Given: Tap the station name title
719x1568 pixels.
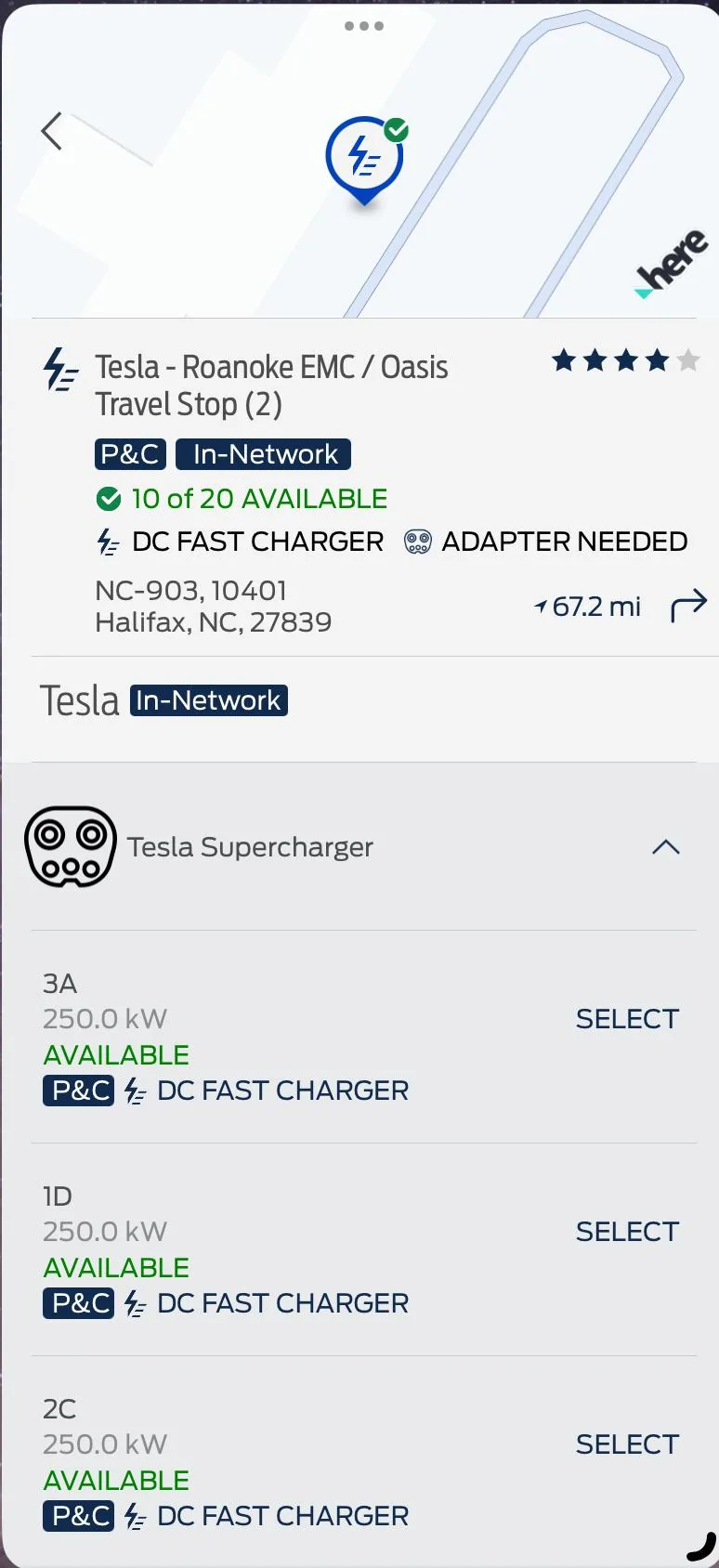Looking at the screenshot, I should (271, 385).
